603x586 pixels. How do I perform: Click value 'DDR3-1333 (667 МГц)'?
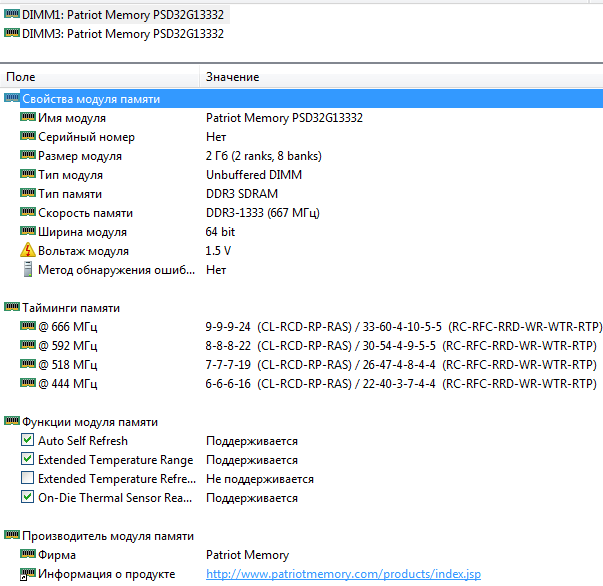[x=263, y=213]
